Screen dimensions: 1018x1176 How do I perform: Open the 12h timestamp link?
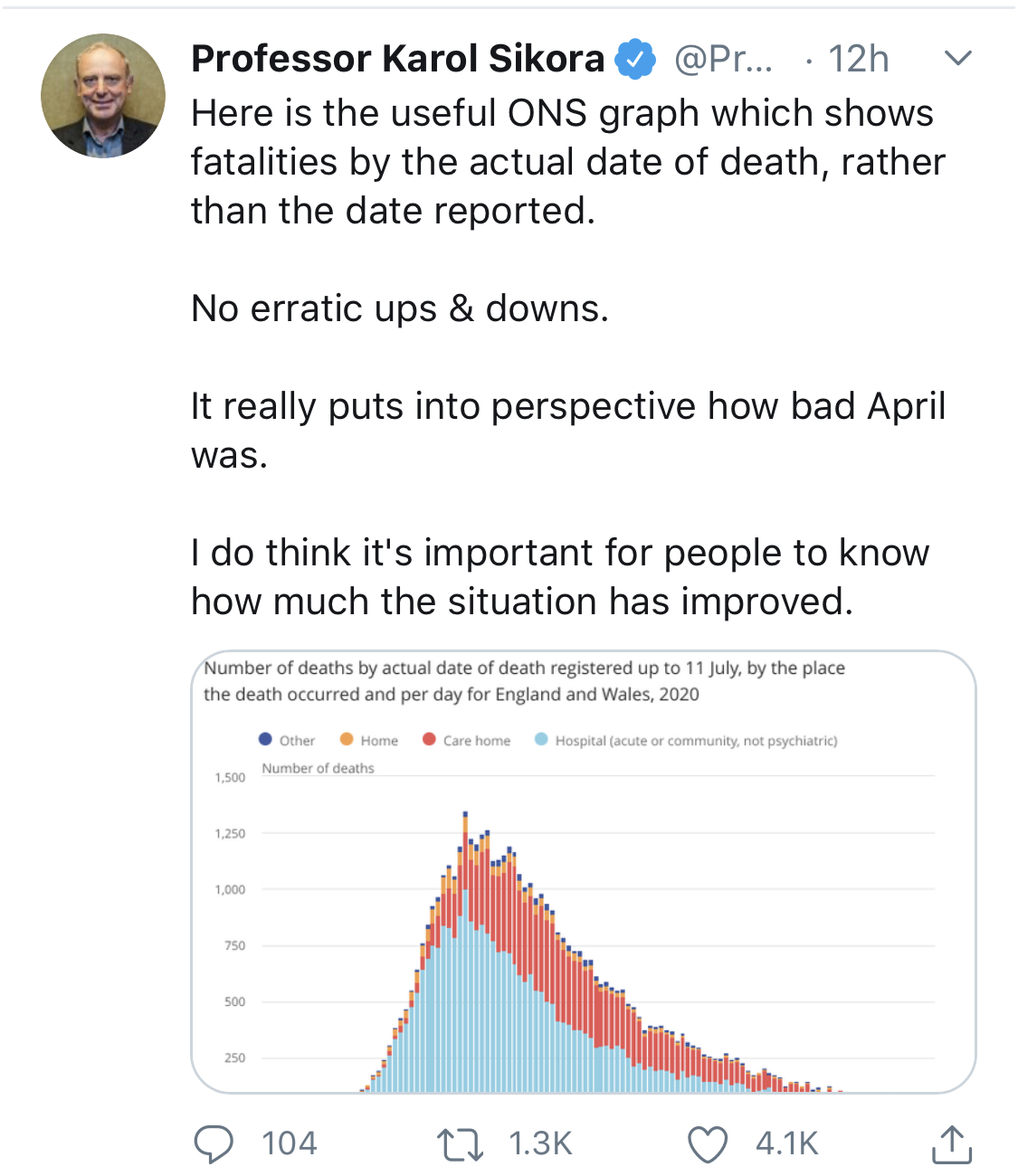point(858,60)
